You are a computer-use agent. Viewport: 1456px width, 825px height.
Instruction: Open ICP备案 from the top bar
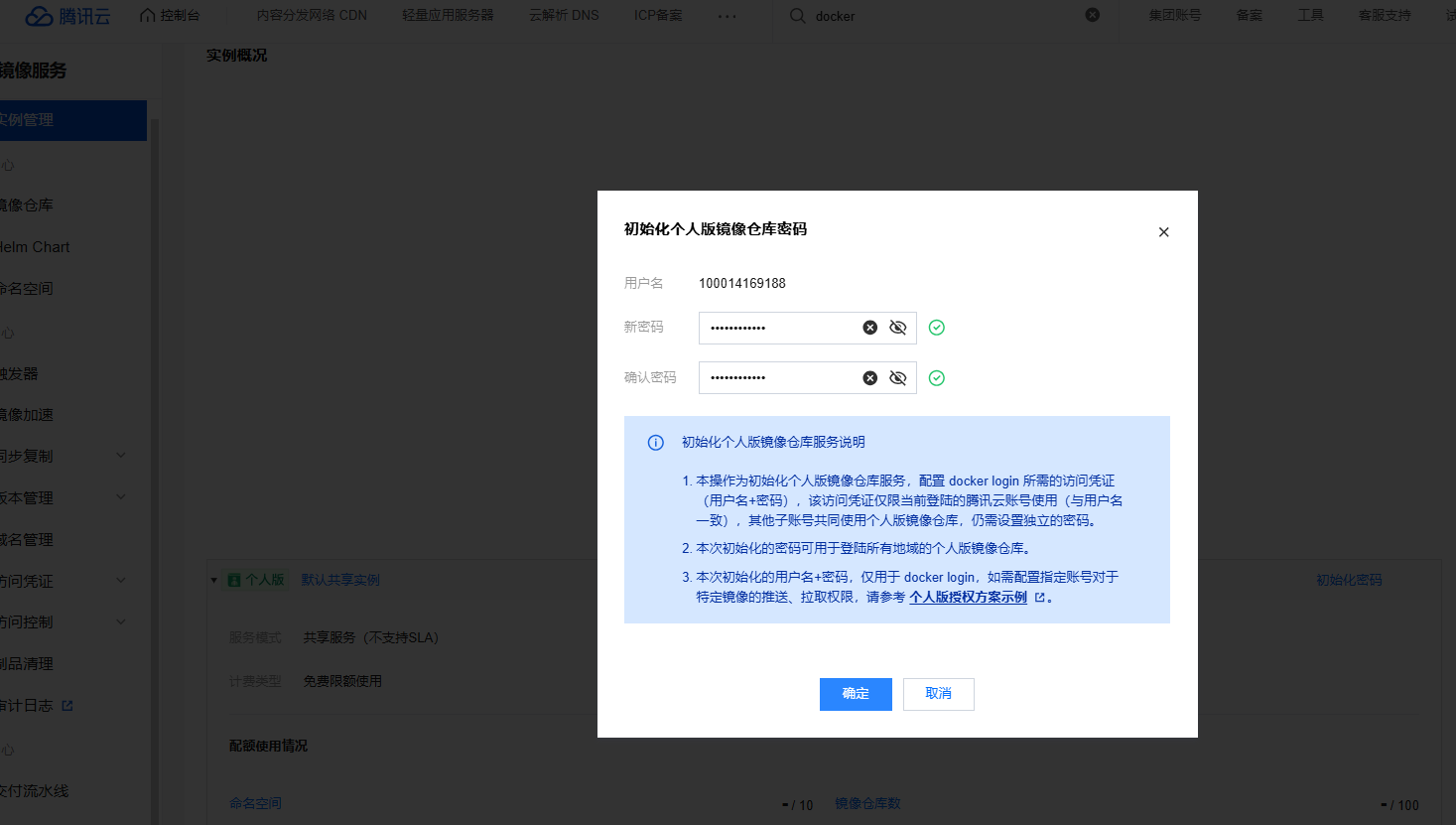pyautogui.click(x=657, y=15)
